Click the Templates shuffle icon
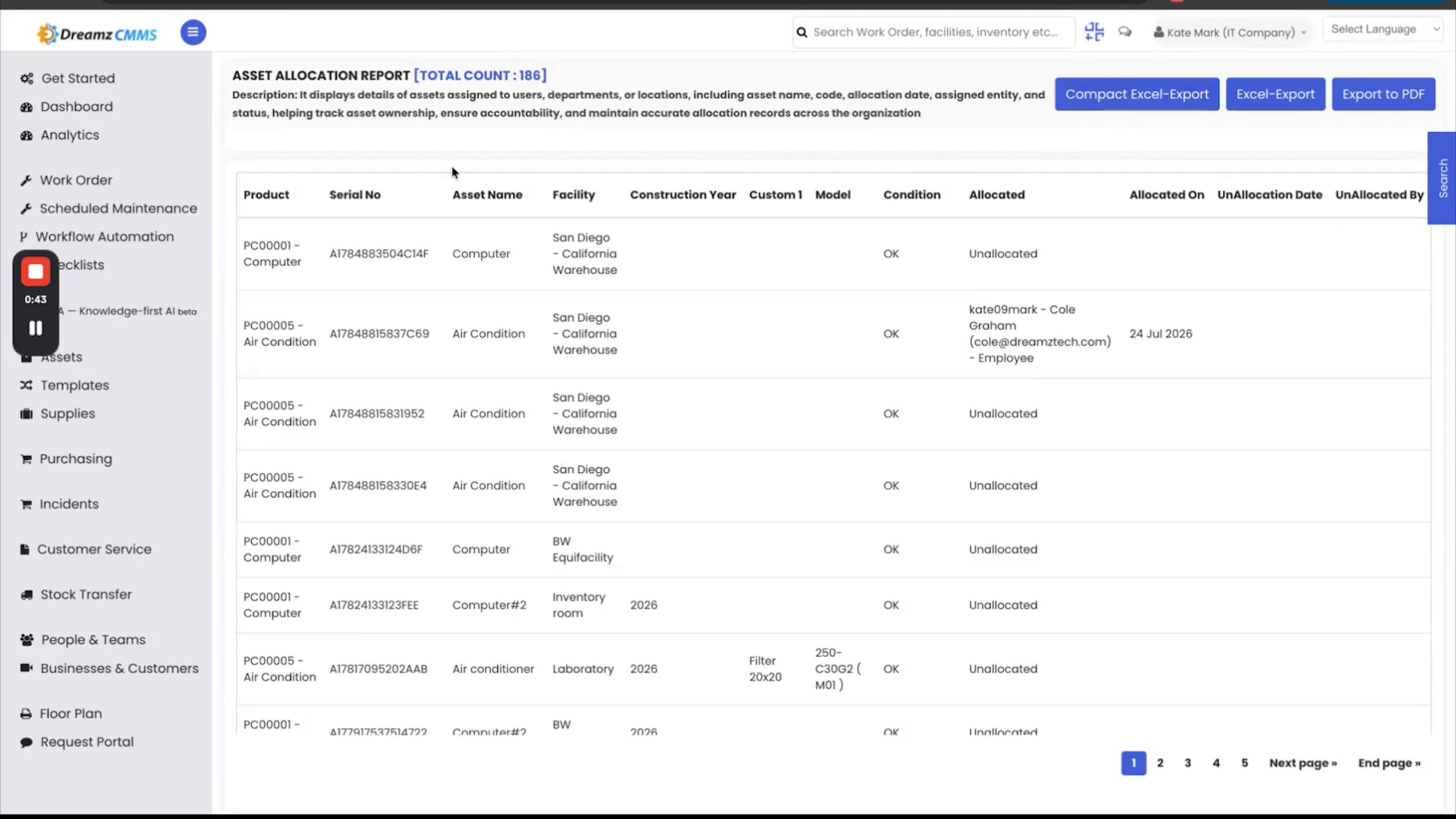1456x819 pixels. [x=26, y=385]
